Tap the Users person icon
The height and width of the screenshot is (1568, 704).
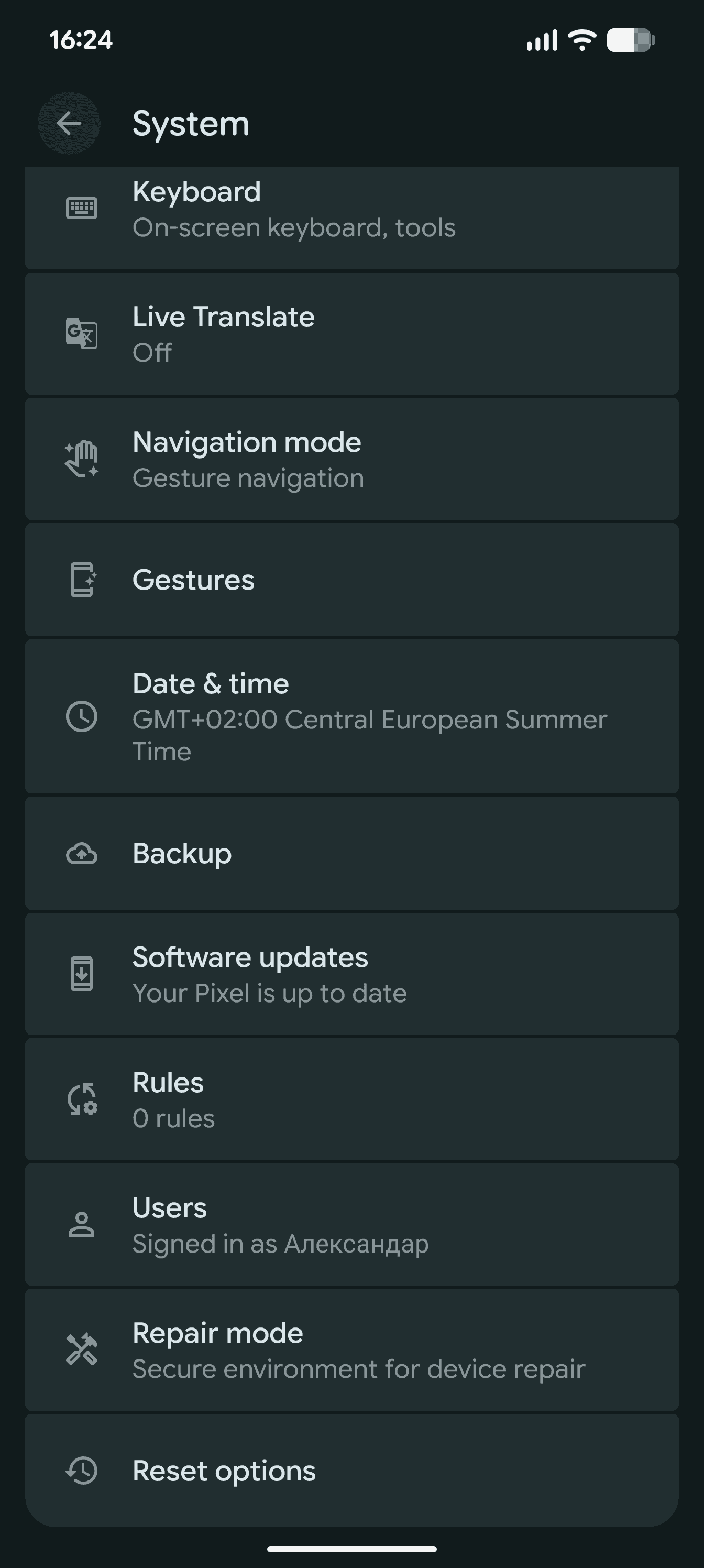[x=82, y=1225]
